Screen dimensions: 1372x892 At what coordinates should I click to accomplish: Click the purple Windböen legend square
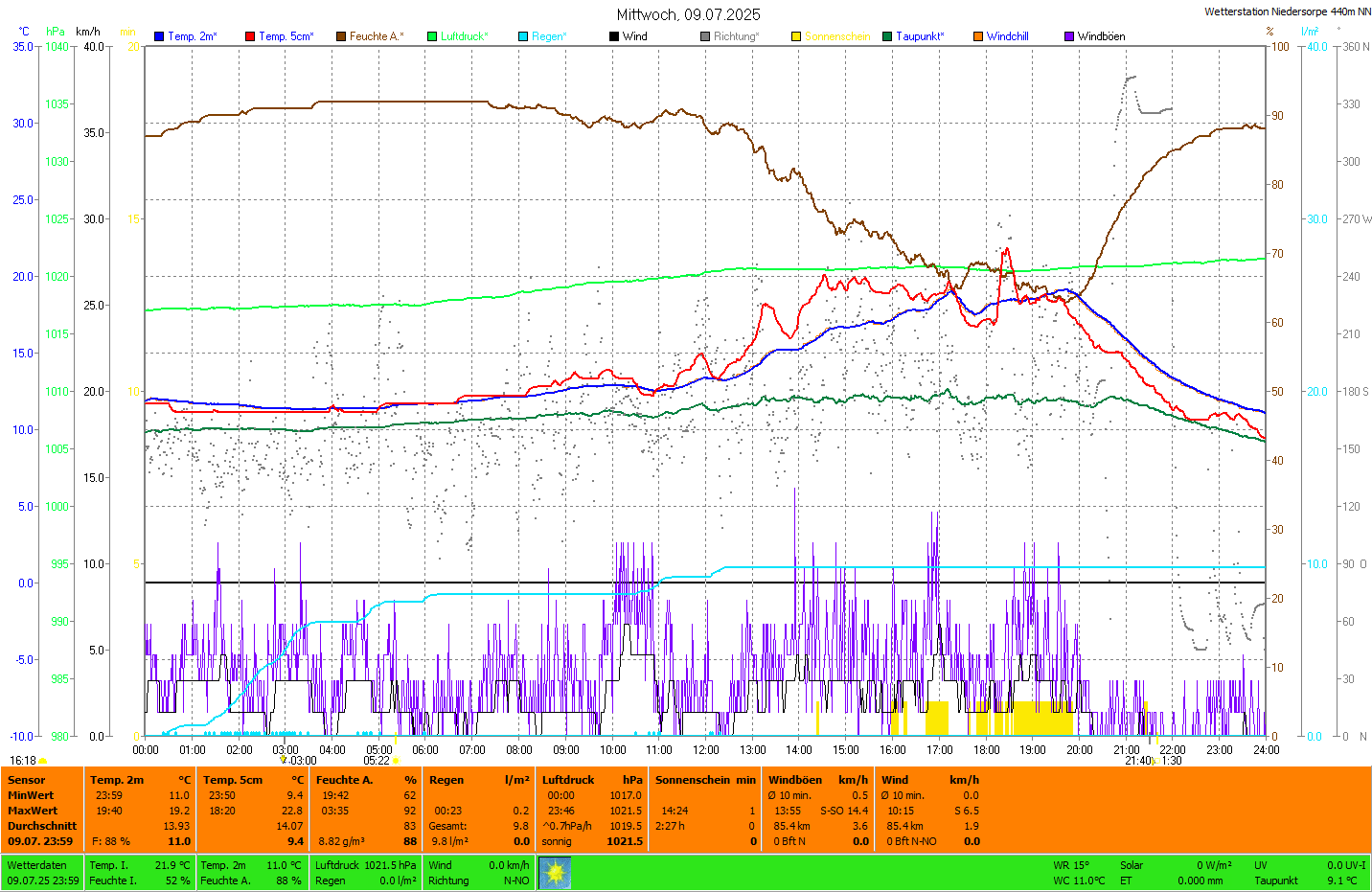[1069, 36]
